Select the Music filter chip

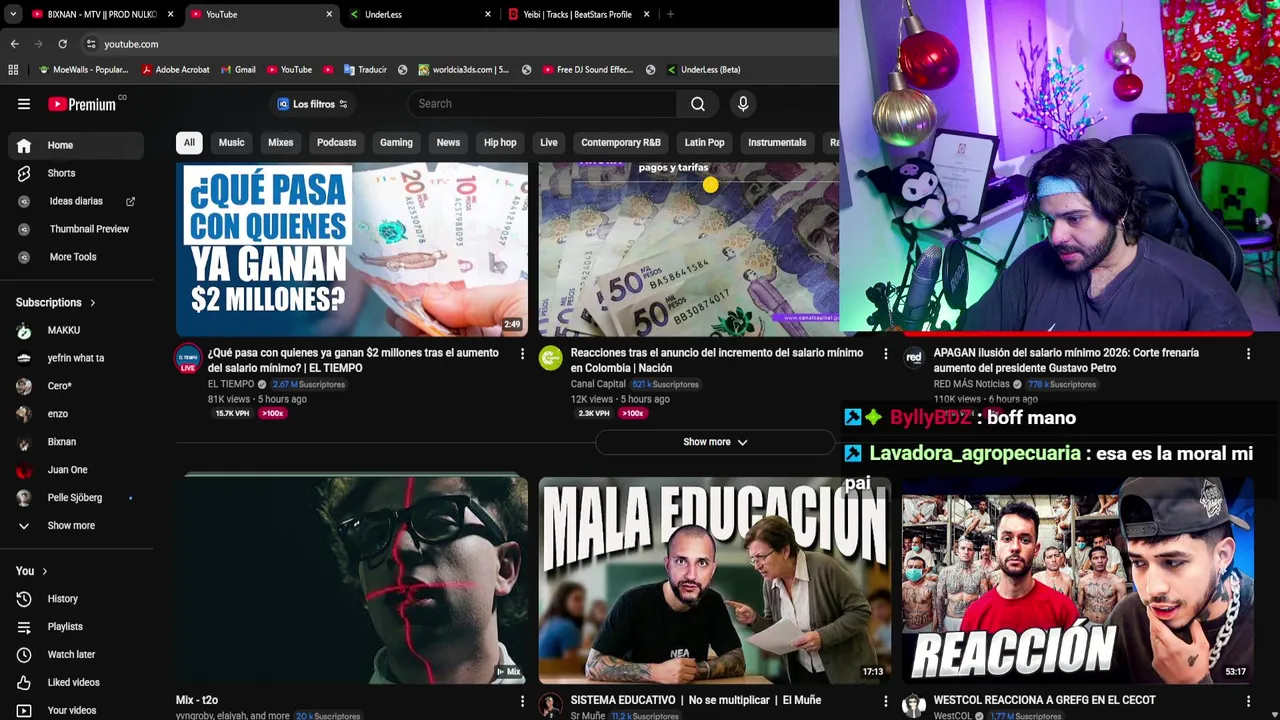coord(231,143)
